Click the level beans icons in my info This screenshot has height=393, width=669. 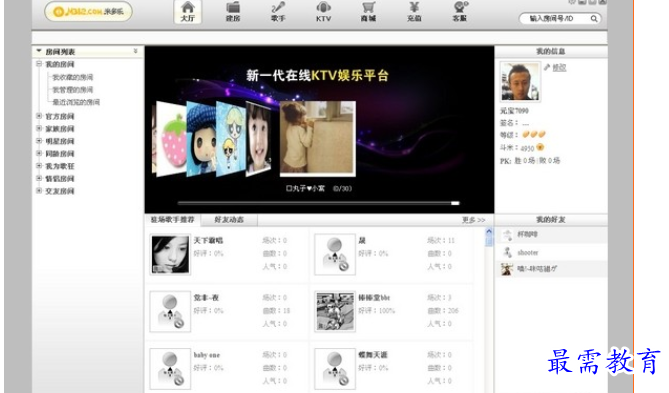tap(534, 134)
